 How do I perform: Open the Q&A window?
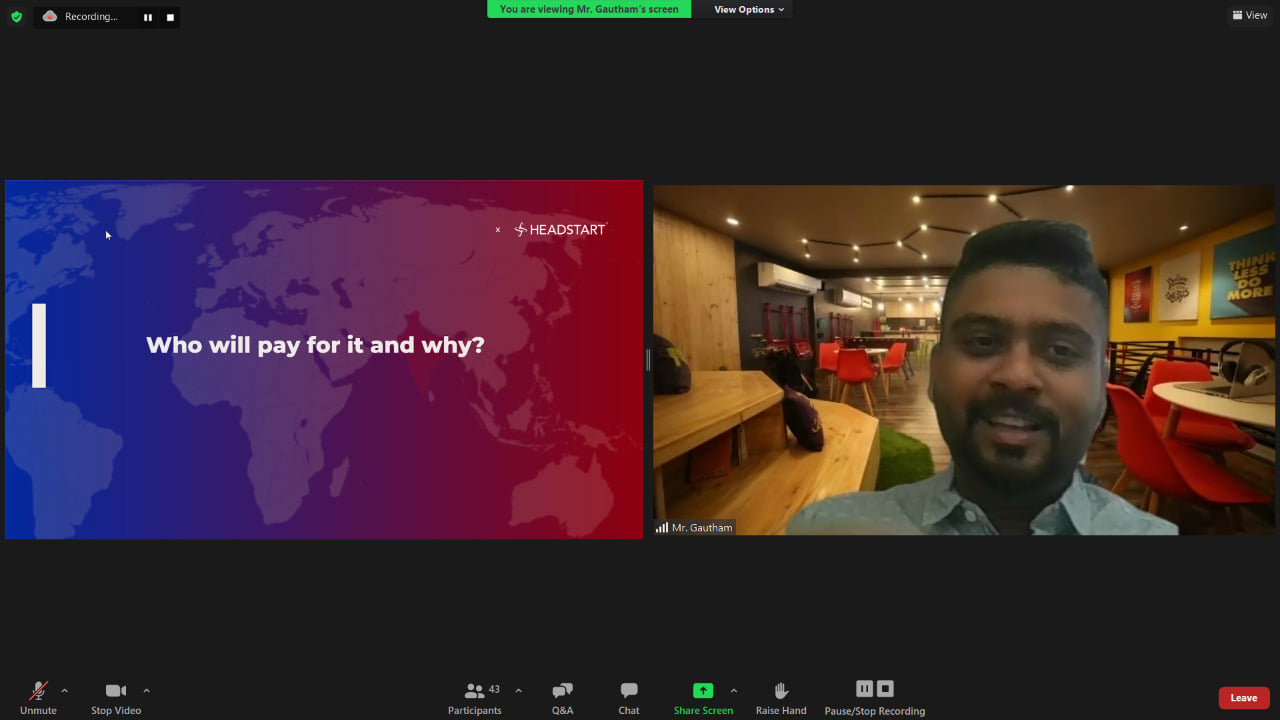tap(562, 697)
